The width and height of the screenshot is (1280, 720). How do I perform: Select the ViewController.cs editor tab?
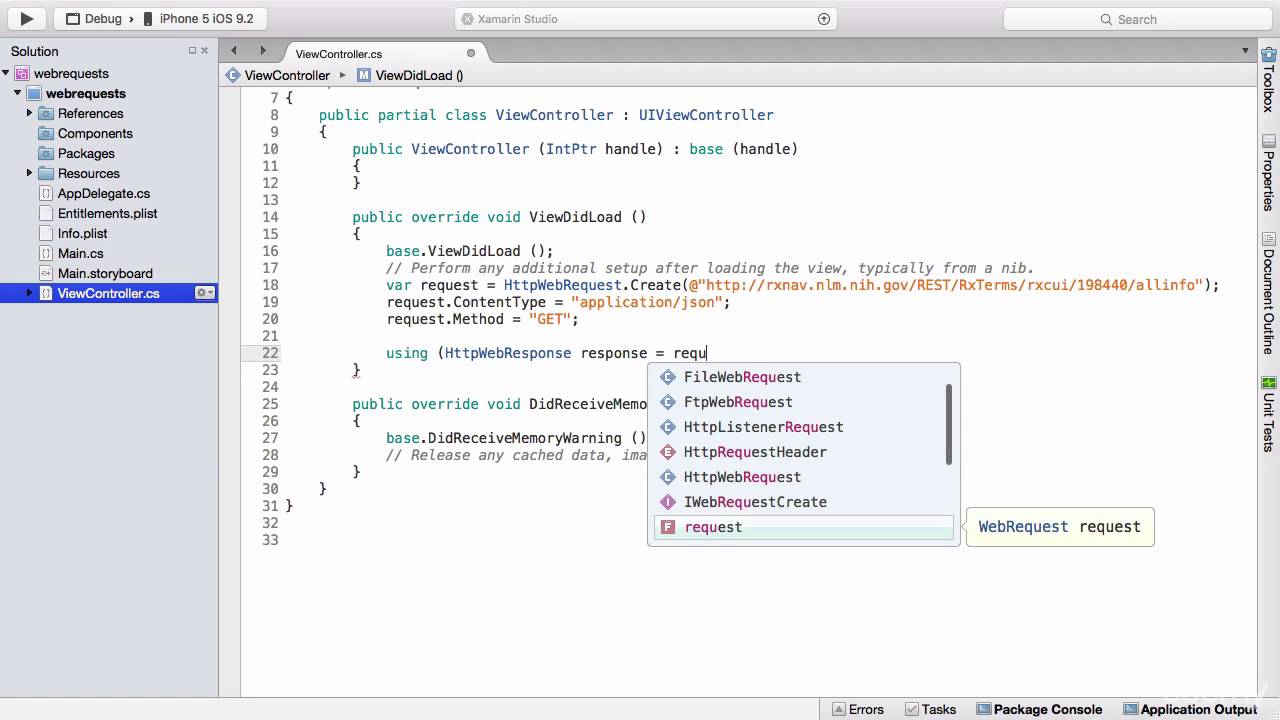point(339,54)
